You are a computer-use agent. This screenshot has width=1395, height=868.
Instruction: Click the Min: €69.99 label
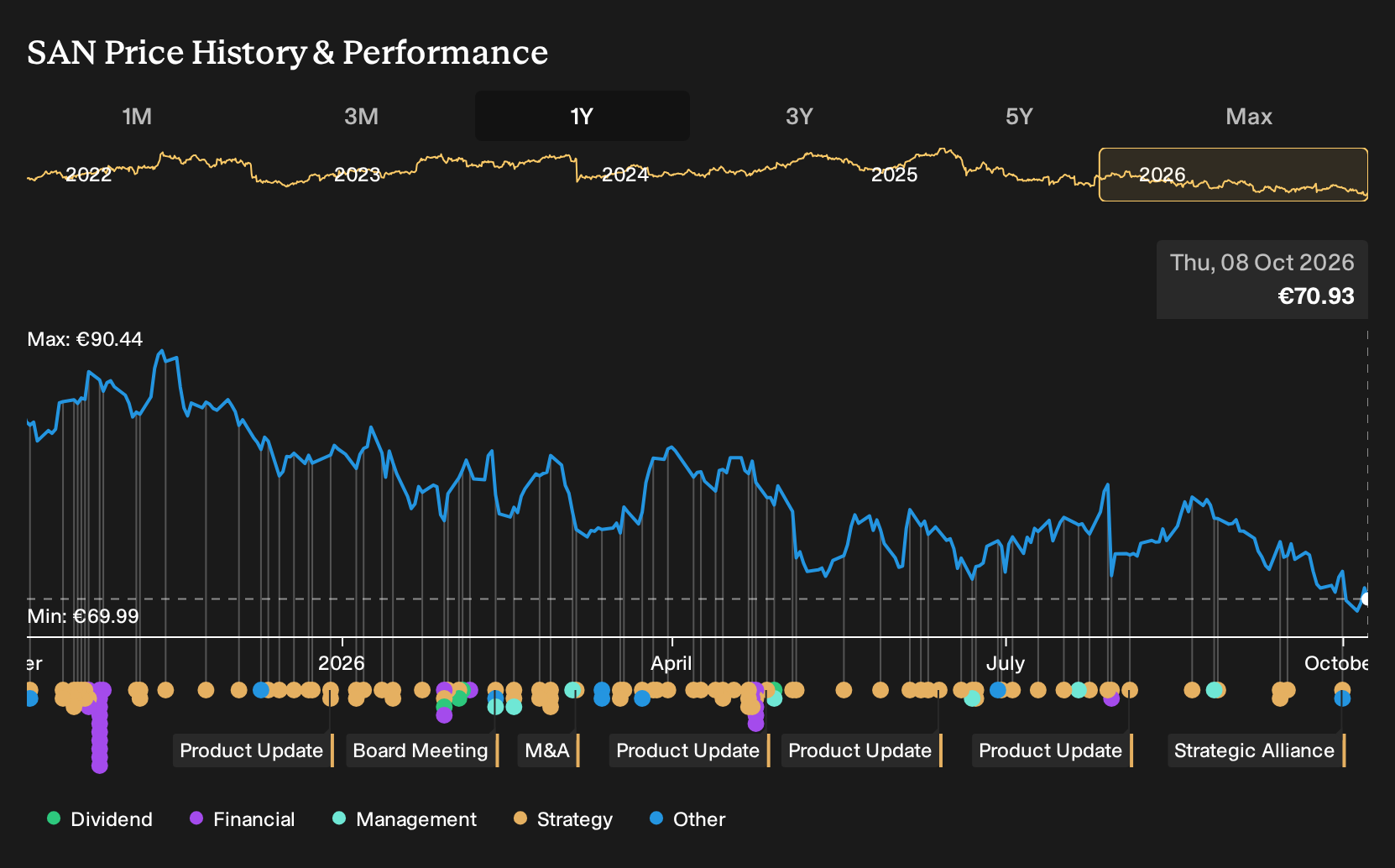point(83,616)
